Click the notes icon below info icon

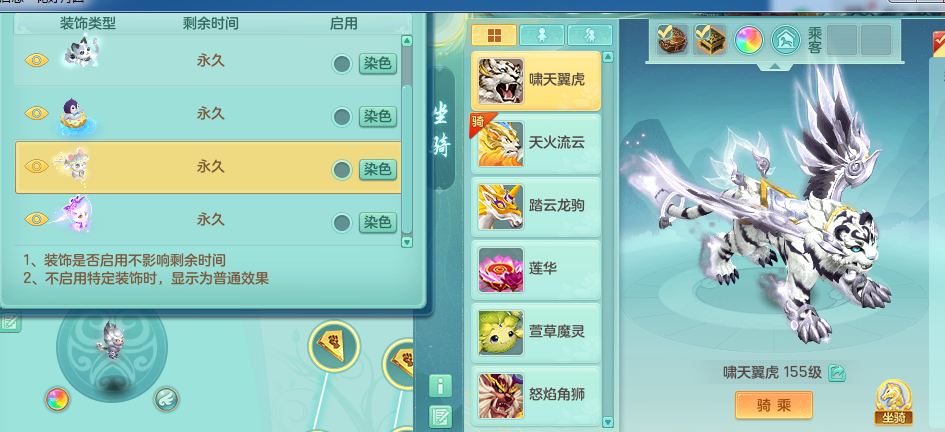click(x=441, y=417)
